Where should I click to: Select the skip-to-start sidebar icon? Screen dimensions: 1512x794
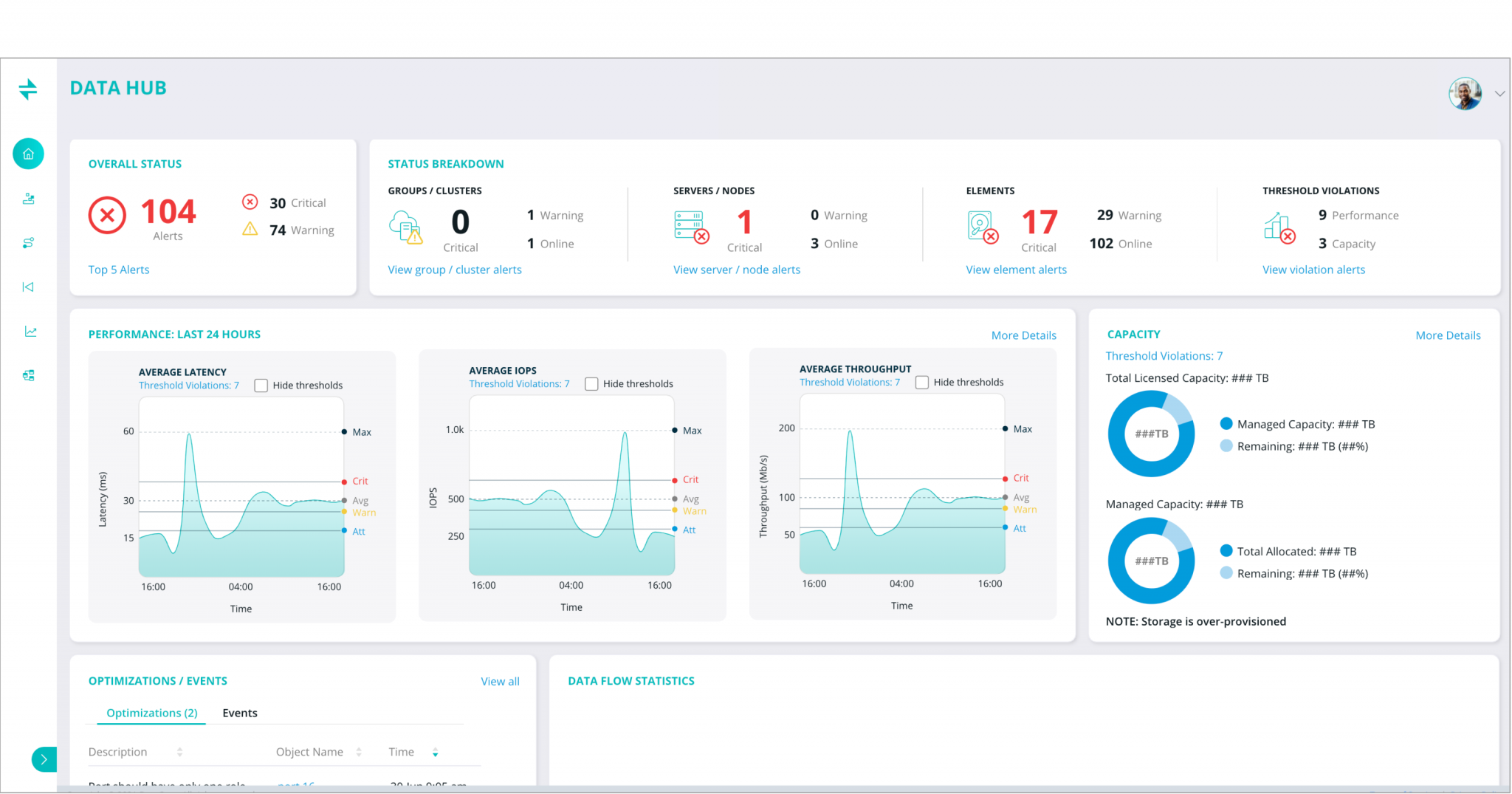point(28,287)
